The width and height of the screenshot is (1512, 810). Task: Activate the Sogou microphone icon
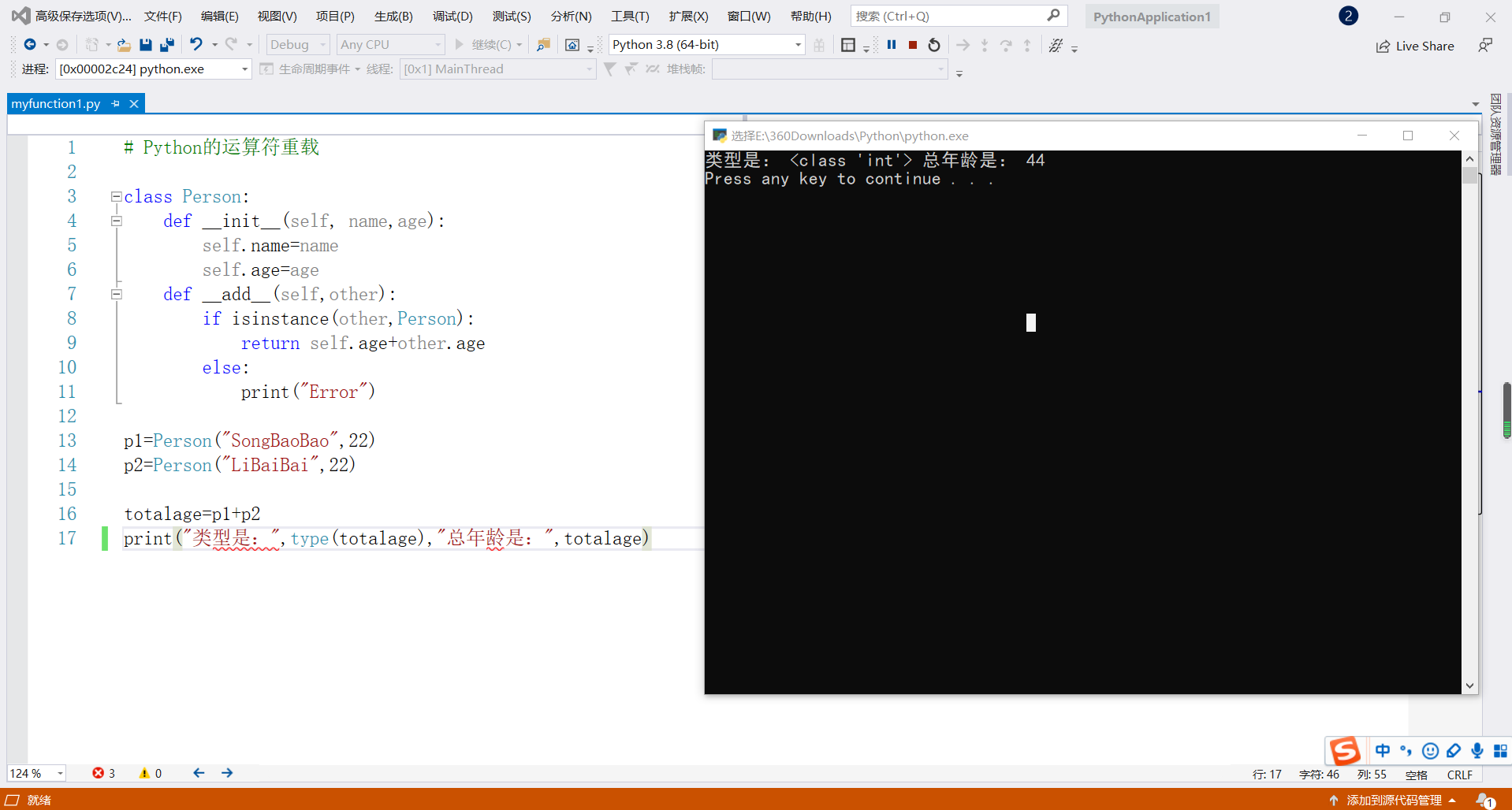(x=1476, y=751)
